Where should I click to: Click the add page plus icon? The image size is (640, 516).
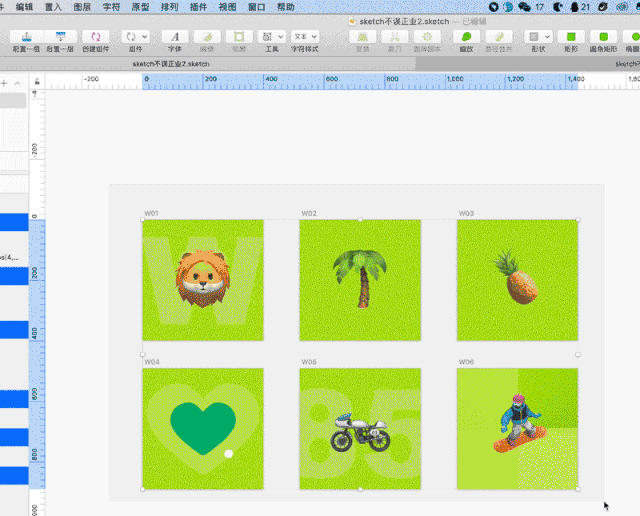4,83
